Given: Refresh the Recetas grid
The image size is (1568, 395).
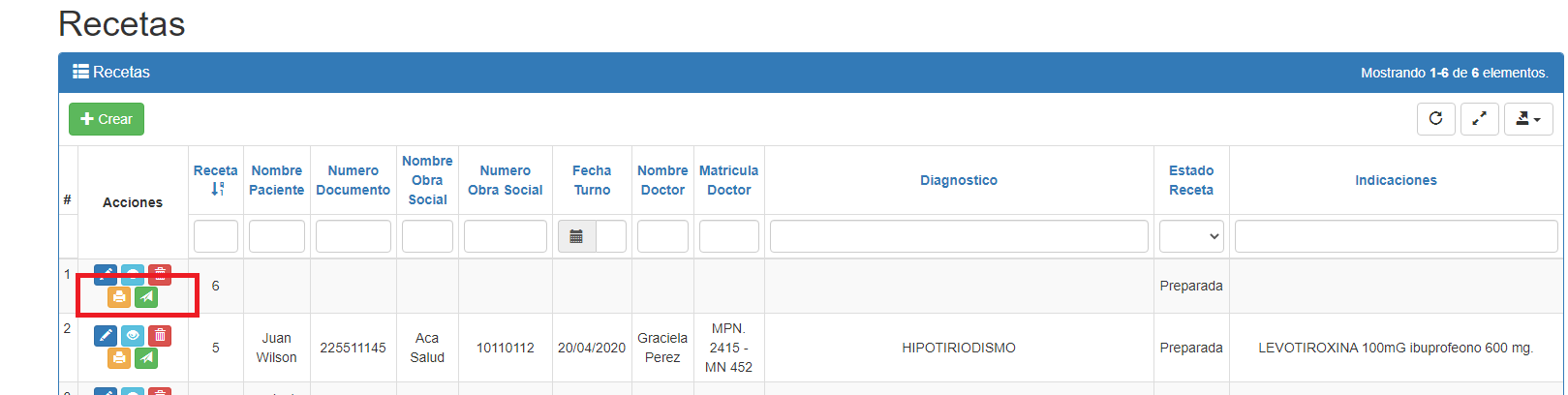Looking at the screenshot, I should click(x=1435, y=119).
